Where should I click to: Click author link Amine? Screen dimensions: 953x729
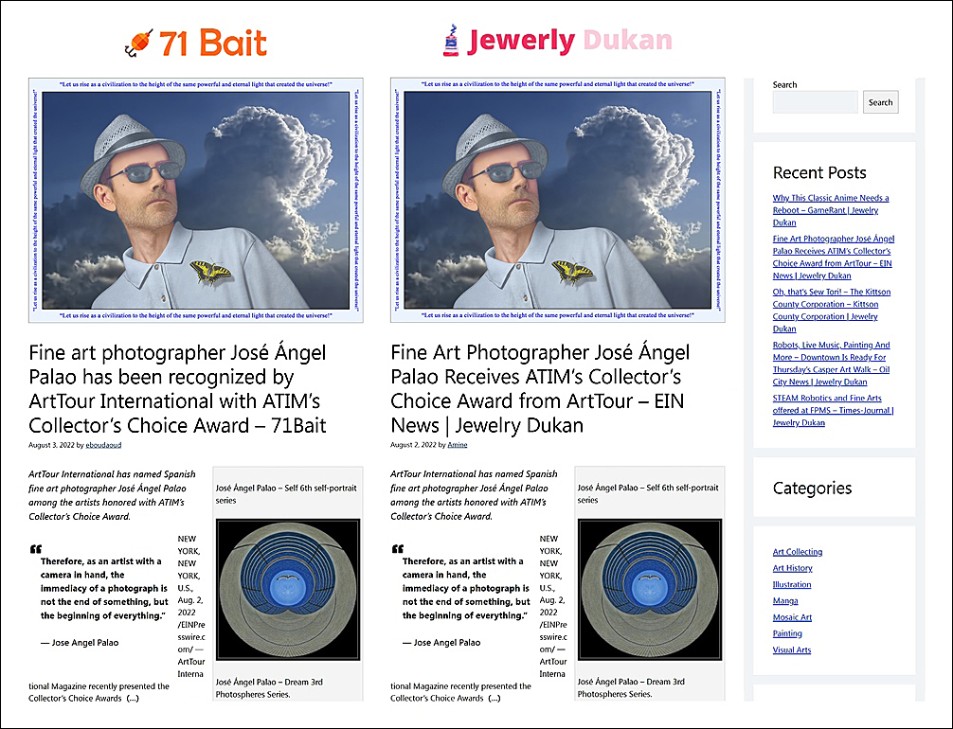coord(457,445)
